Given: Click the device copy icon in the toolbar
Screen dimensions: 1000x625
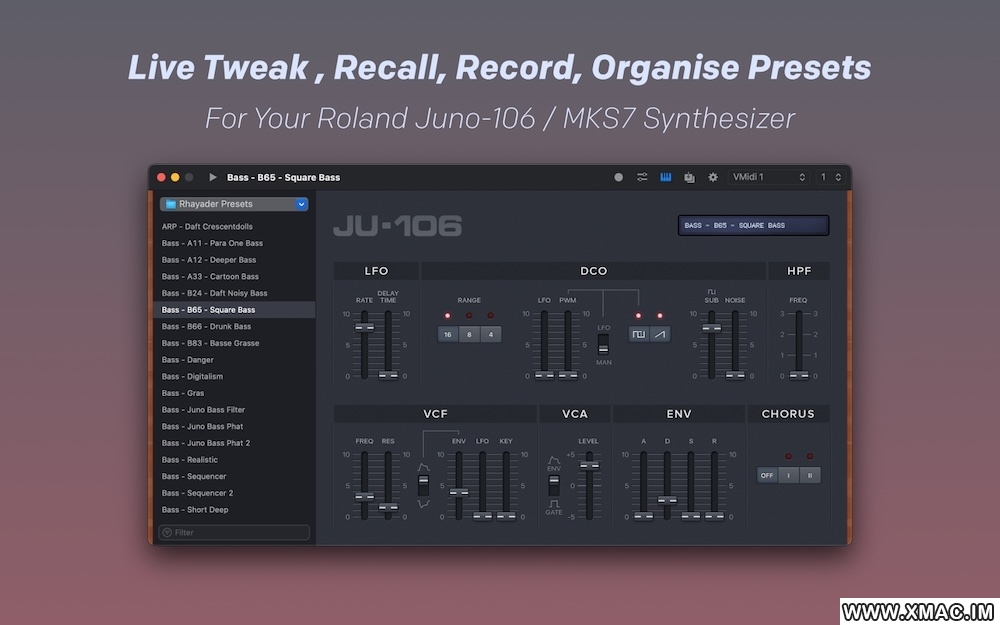Looking at the screenshot, I should 689,177.
